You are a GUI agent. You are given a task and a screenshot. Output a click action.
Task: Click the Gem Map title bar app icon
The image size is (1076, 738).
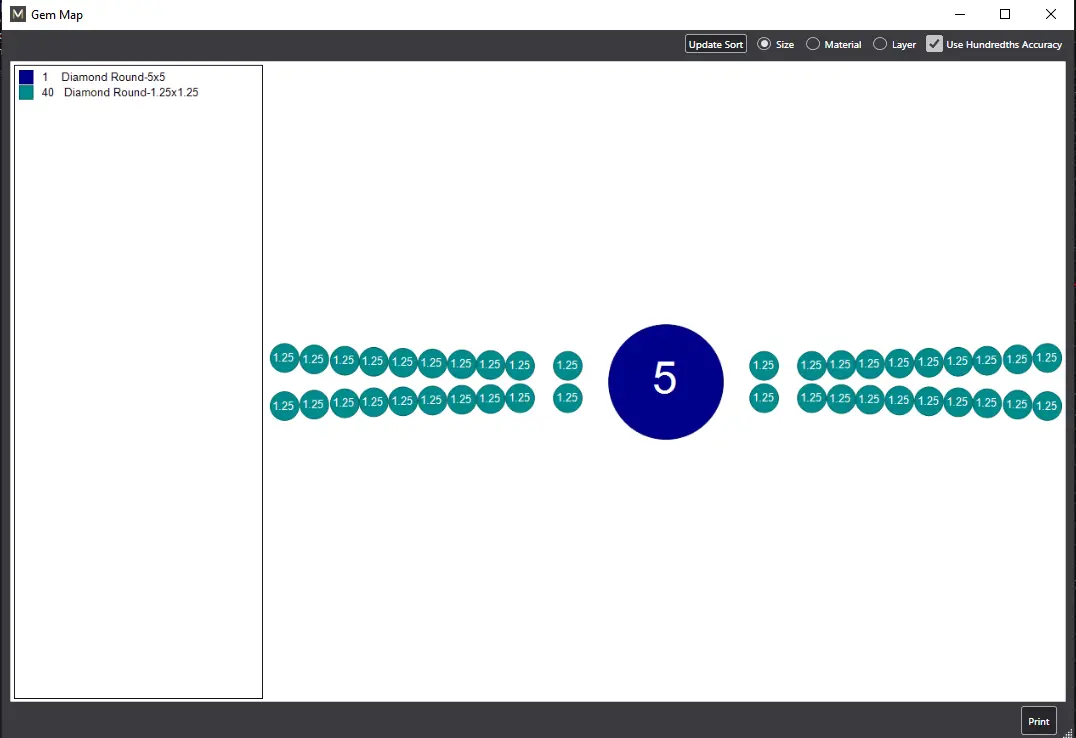click(x=17, y=15)
